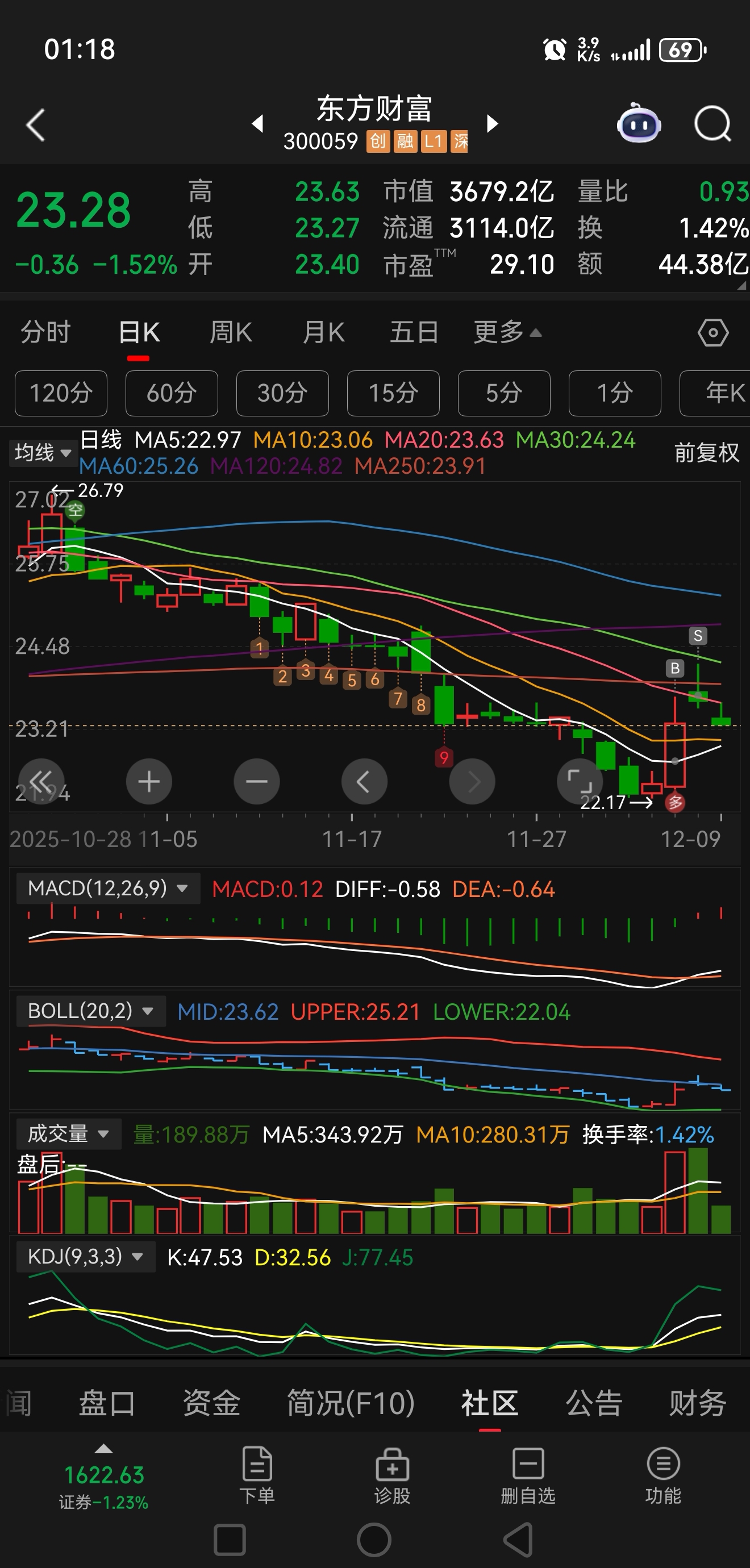The height and width of the screenshot is (1568, 750).
Task: Tap the 多 long signal marker
Action: tap(674, 803)
